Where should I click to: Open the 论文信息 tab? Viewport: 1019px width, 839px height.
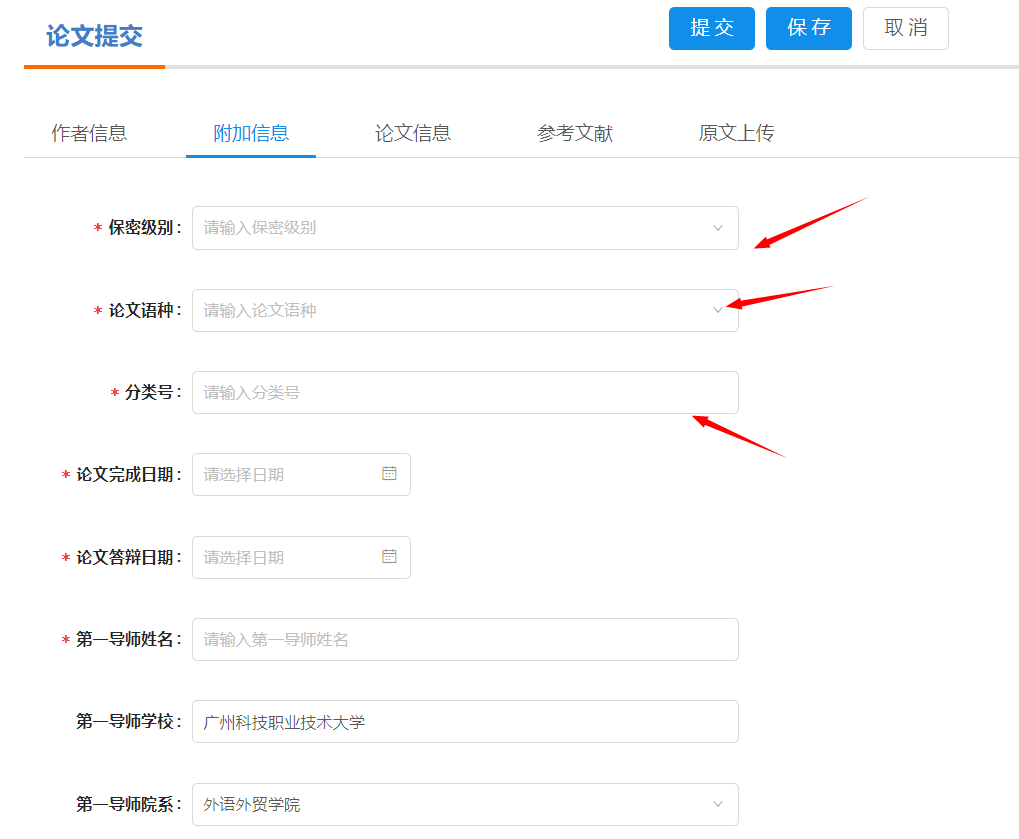pos(413,133)
